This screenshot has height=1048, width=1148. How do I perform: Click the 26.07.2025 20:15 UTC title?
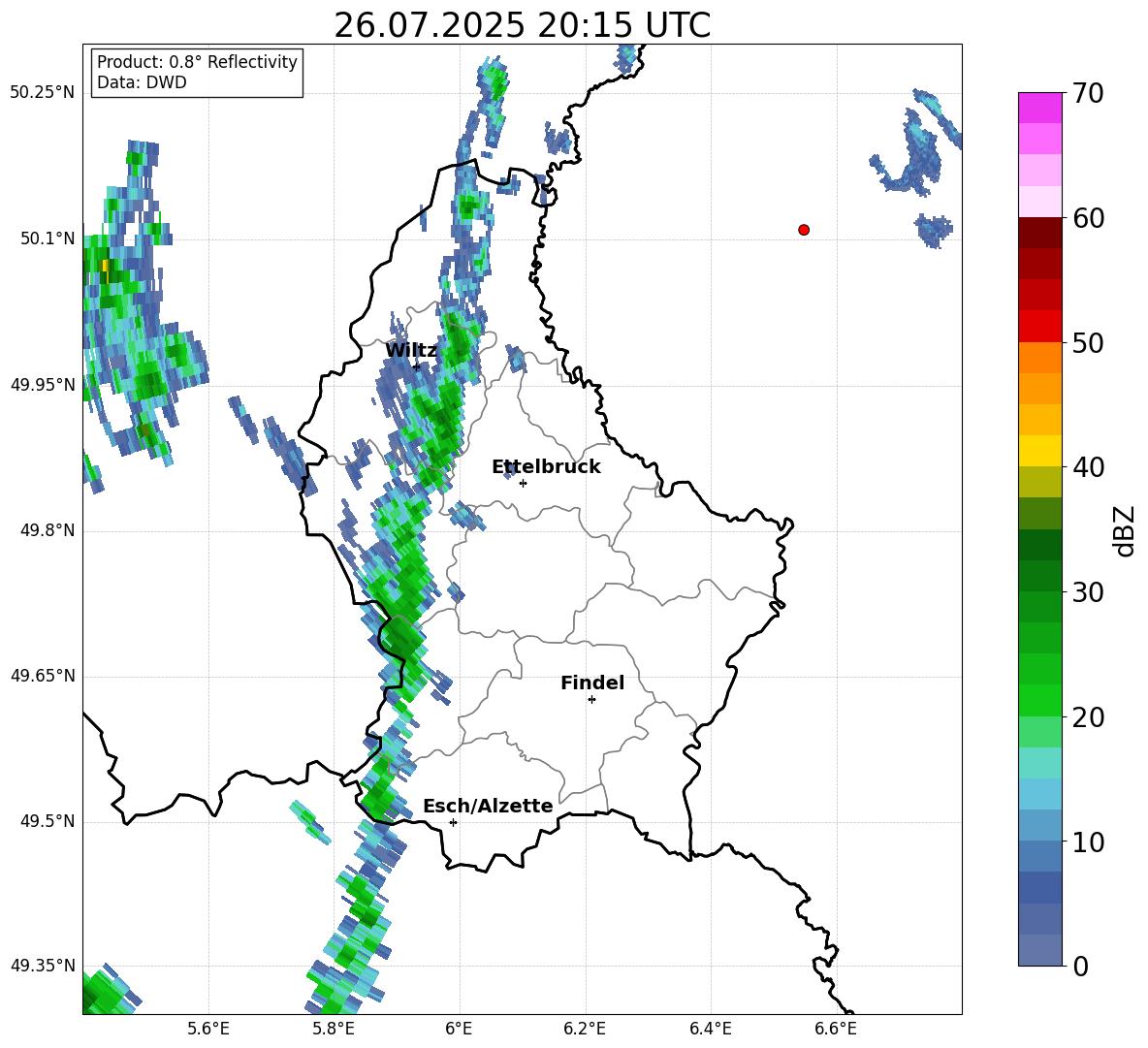[522, 25]
